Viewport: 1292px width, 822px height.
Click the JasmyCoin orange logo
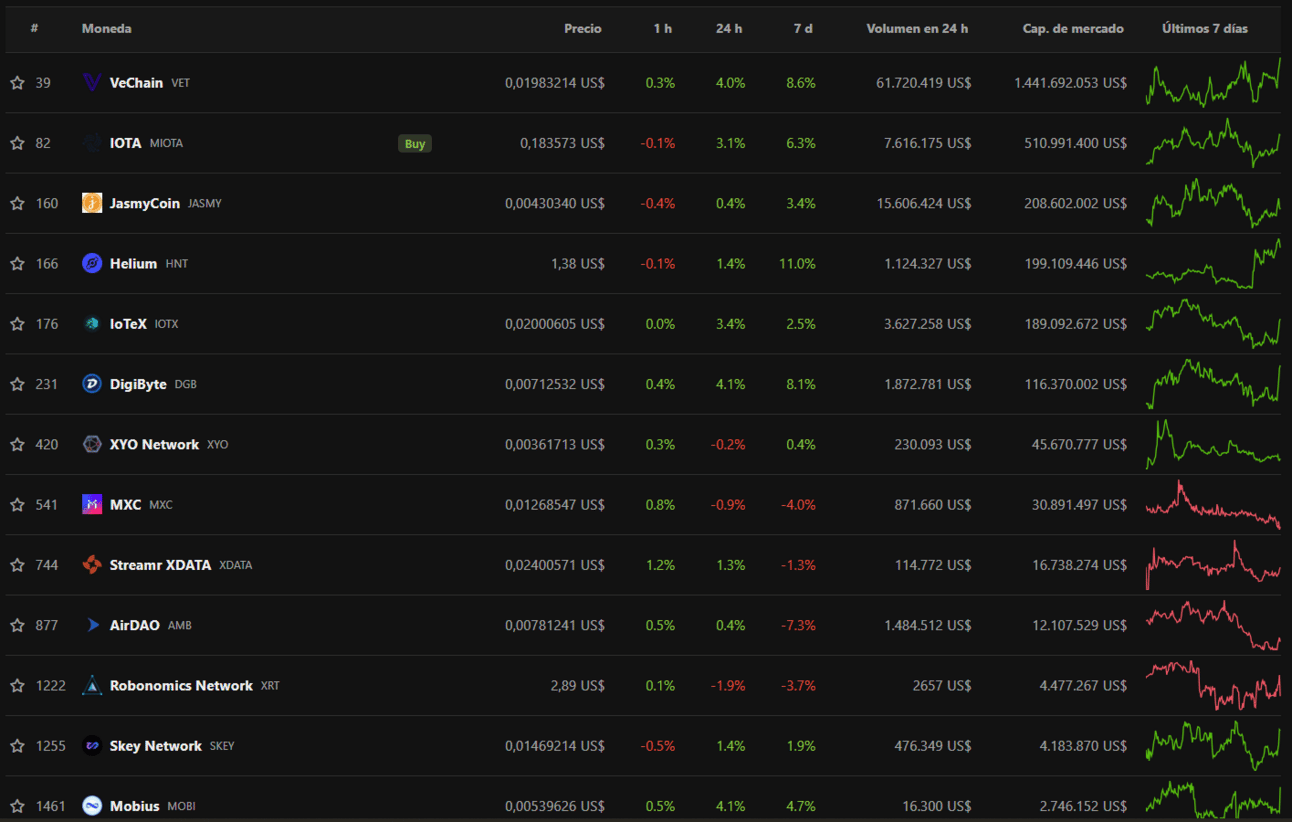pos(92,203)
